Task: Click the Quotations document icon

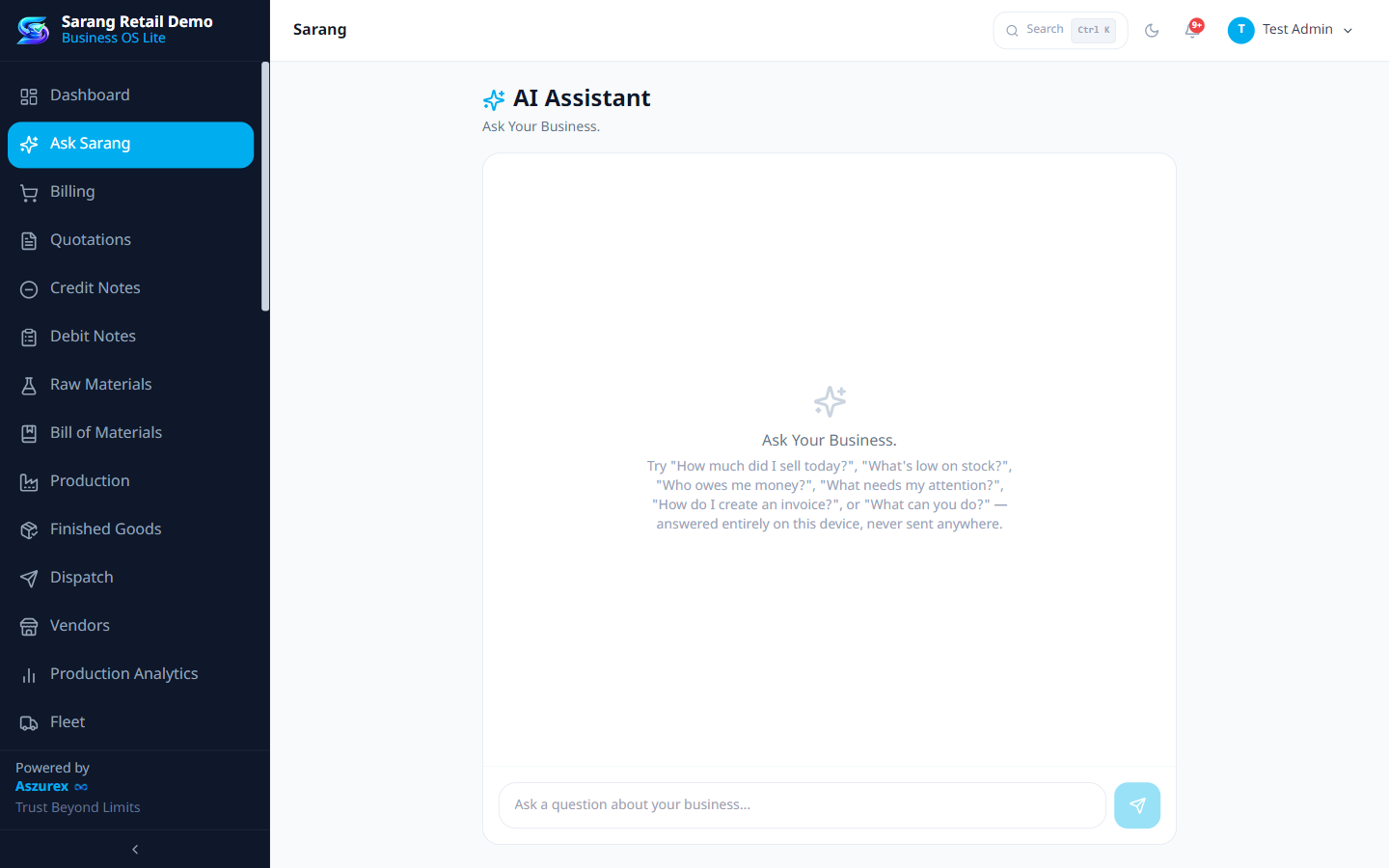Action: click(29, 240)
